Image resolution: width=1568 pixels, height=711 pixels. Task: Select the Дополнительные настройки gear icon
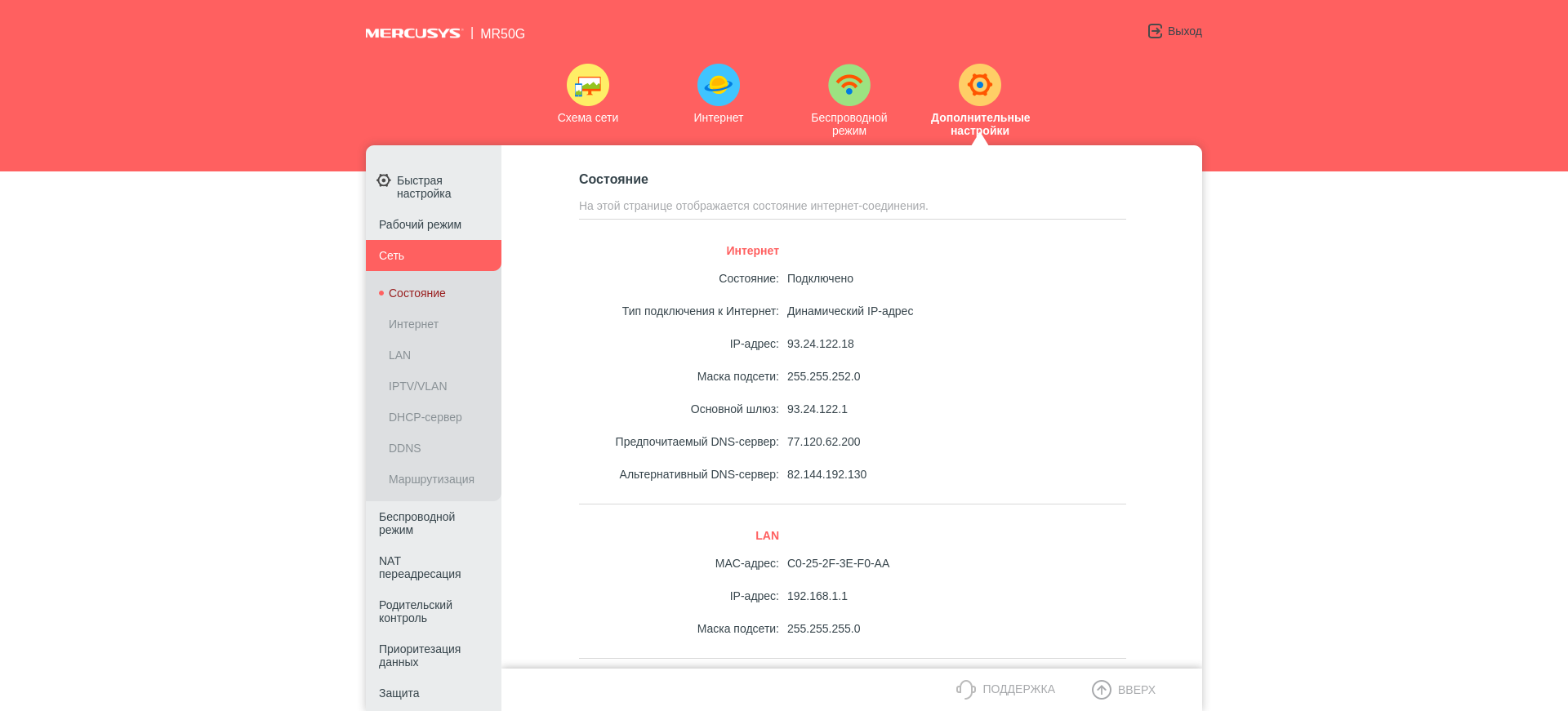pos(979,85)
